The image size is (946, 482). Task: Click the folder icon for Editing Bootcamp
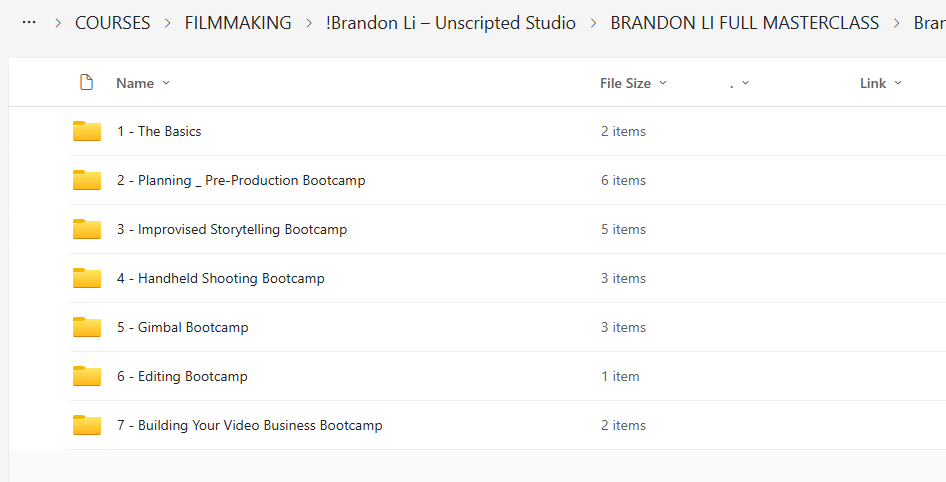tap(87, 376)
